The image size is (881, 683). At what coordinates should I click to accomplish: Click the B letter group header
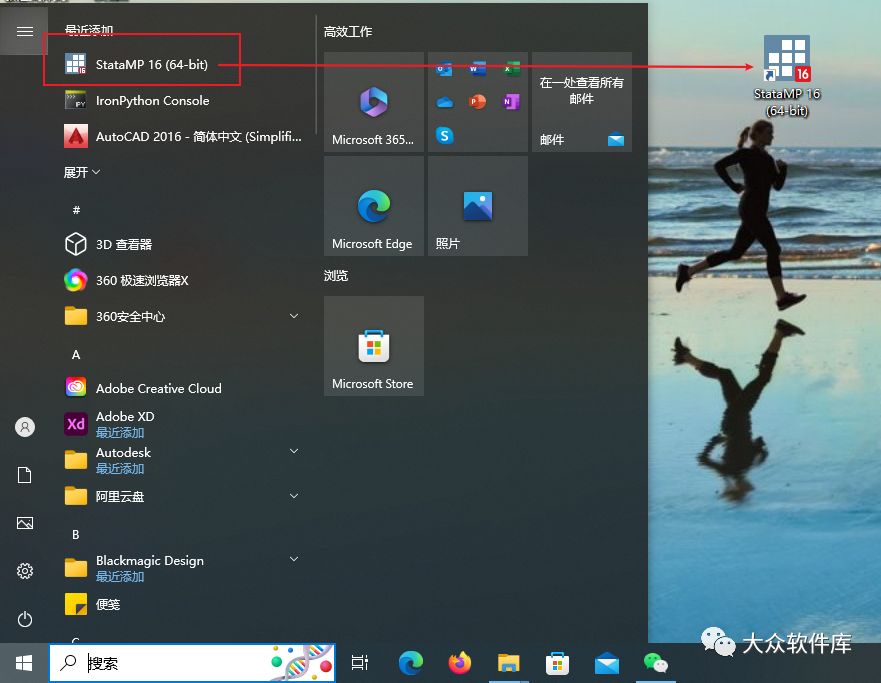pos(76,535)
